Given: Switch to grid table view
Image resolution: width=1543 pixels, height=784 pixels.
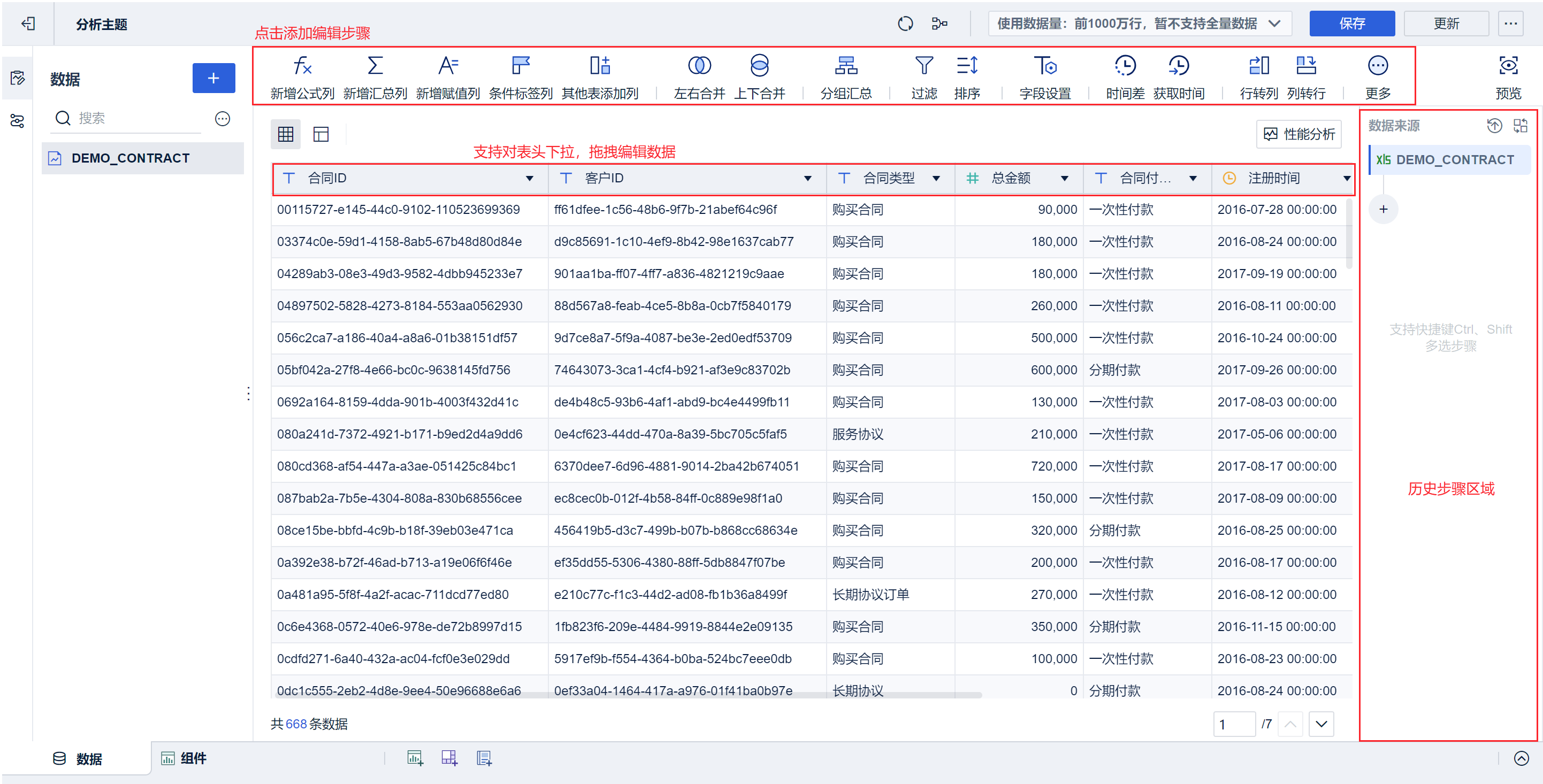Looking at the screenshot, I should pyautogui.click(x=286, y=134).
